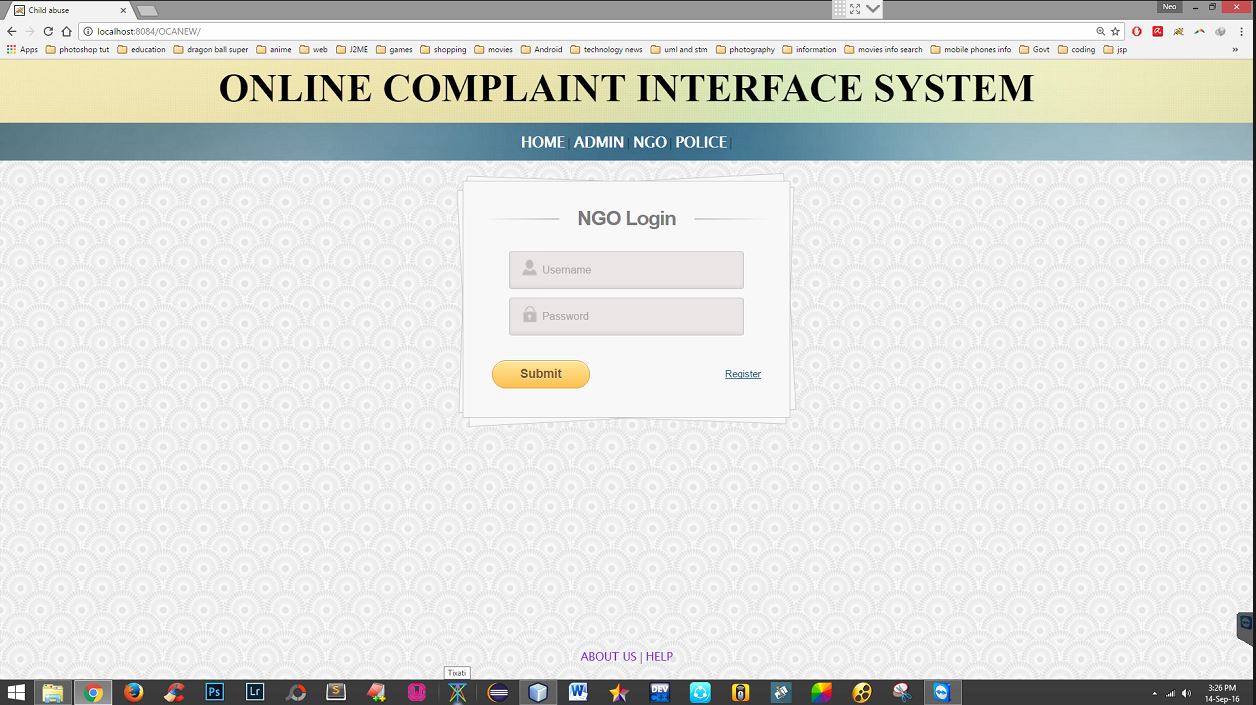
Task: Open the zoom magnifier icon in address bar
Action: pyautogui.click(x=1100, y=32)
